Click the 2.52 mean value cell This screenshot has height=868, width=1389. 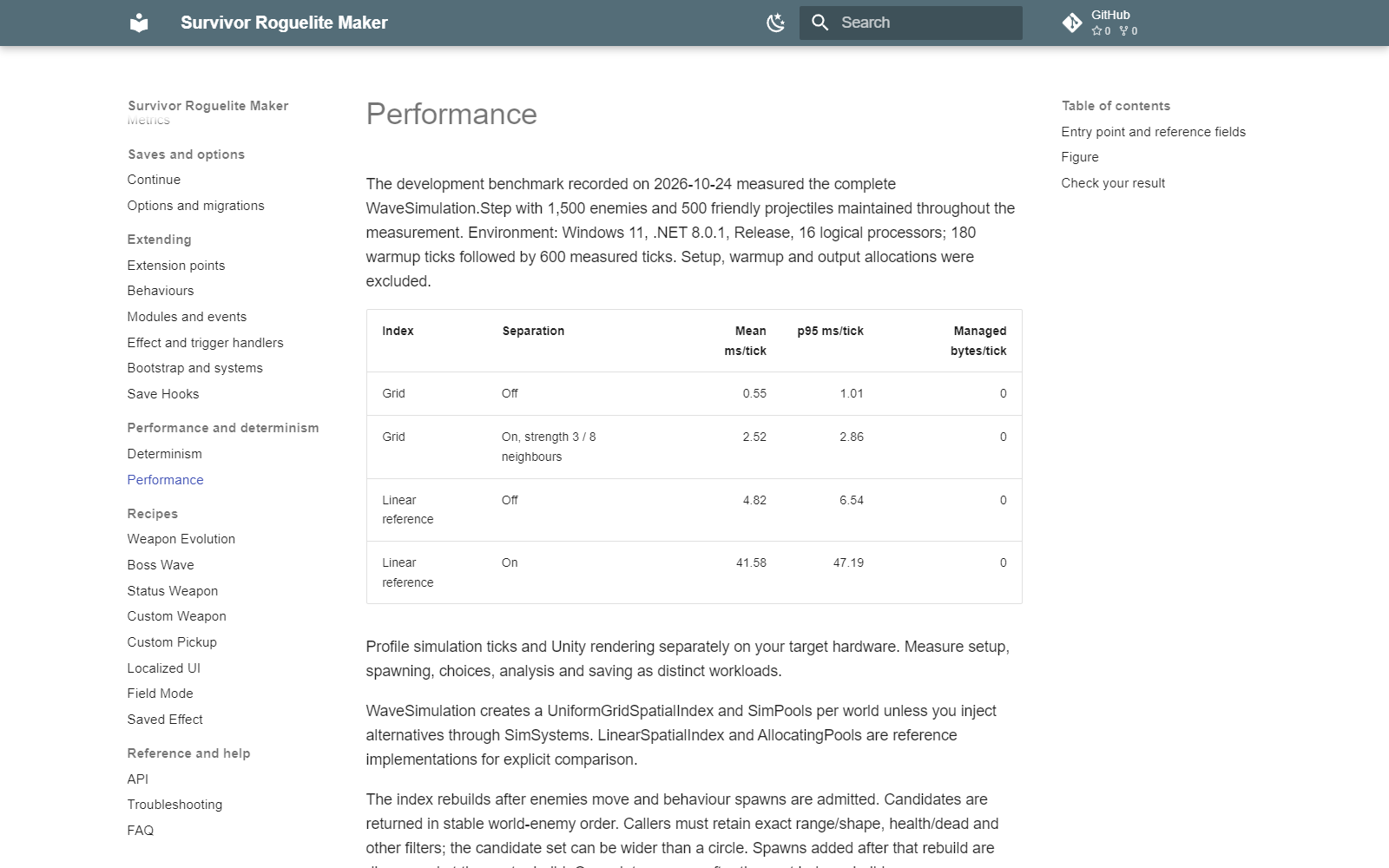point(754,437)
